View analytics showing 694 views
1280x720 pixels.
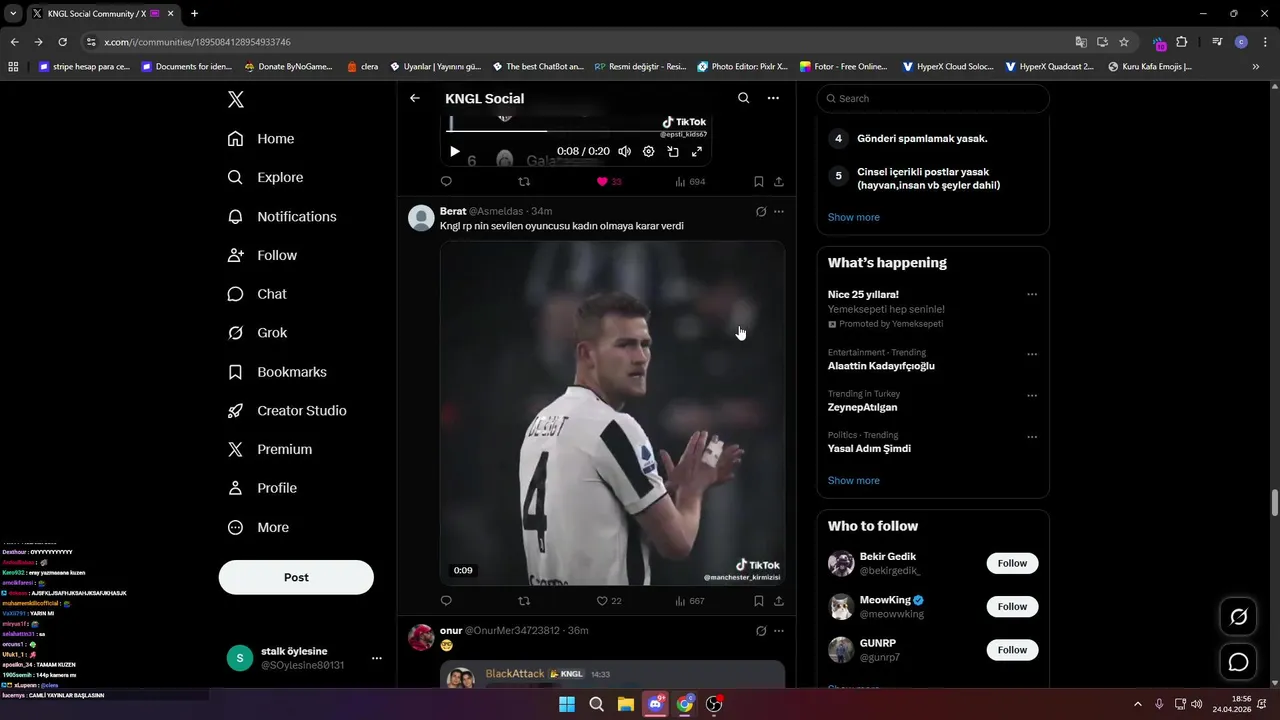coord(690,182)
